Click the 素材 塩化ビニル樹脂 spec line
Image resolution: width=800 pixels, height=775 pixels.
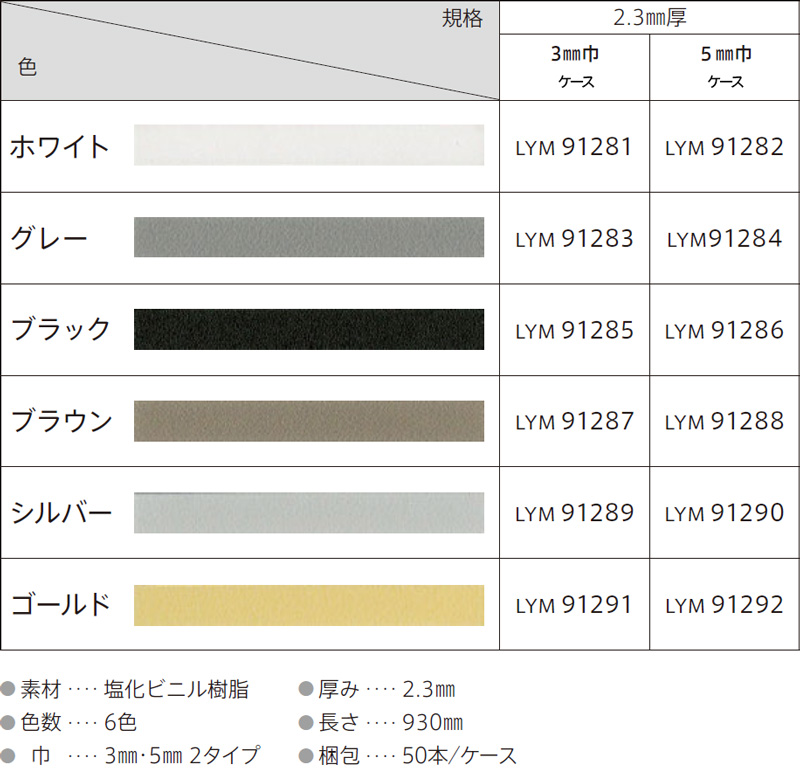(x=125, y=689)
